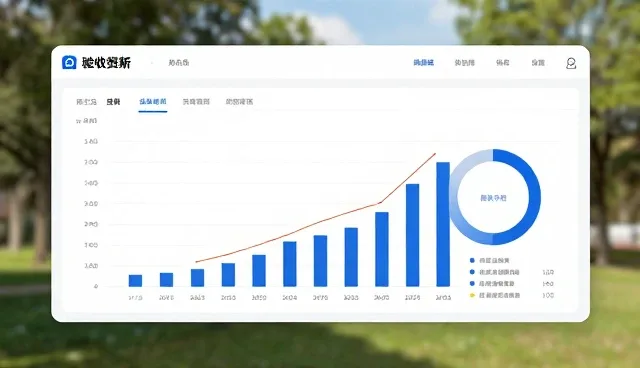Open the user profile icon in header
640x368 pixels.
tap(571, 63)
